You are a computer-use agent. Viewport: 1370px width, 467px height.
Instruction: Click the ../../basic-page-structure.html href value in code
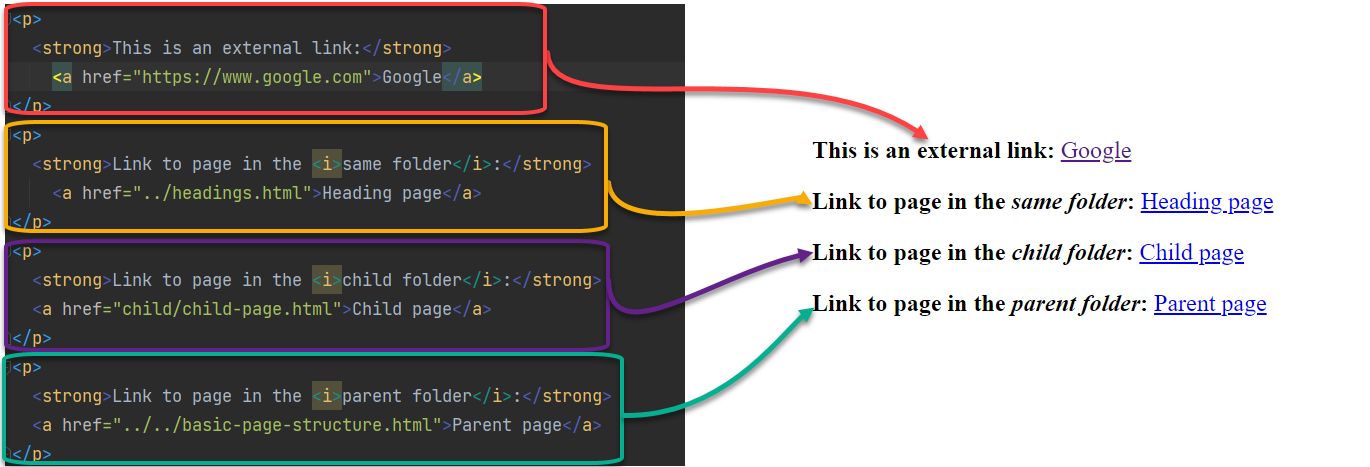[x=277, y=425]
